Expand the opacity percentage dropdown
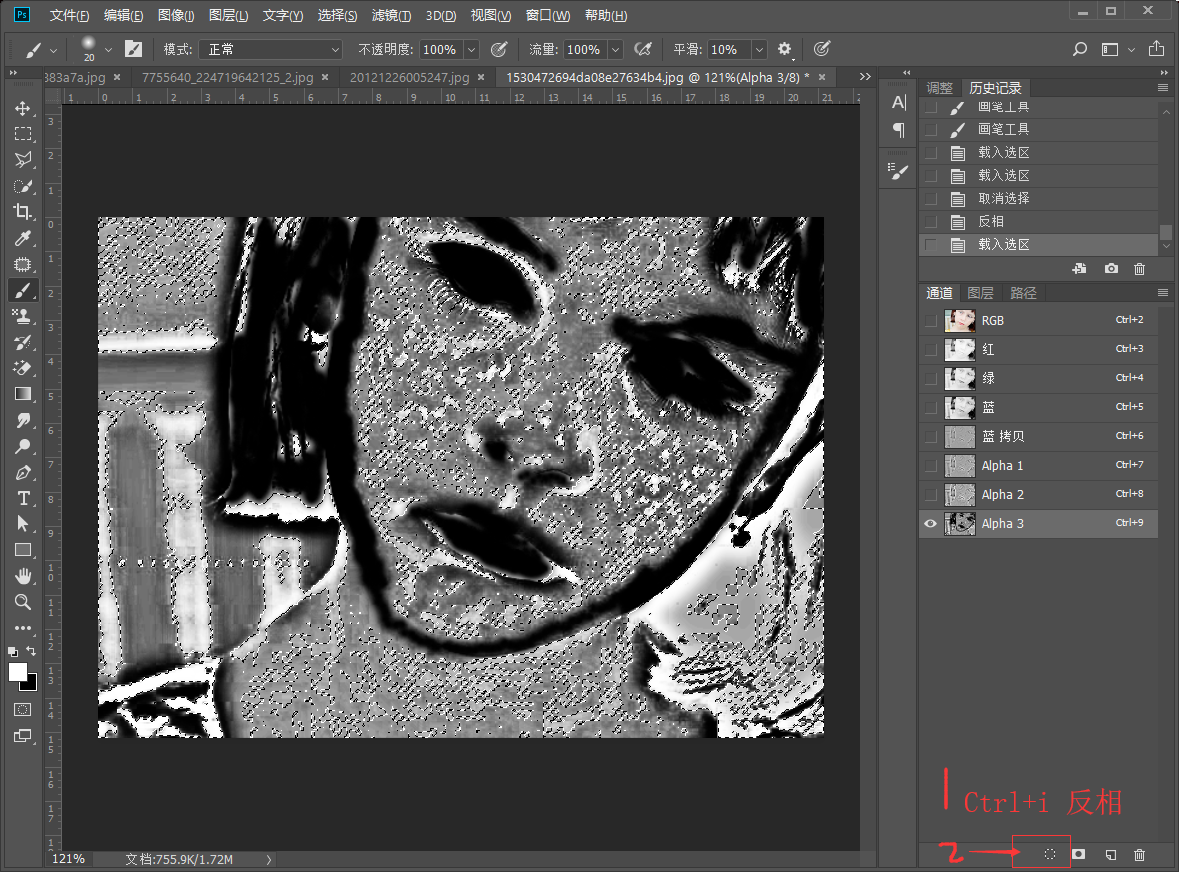Viewport: 1179px width, 872px height. [x=471, y=49]
